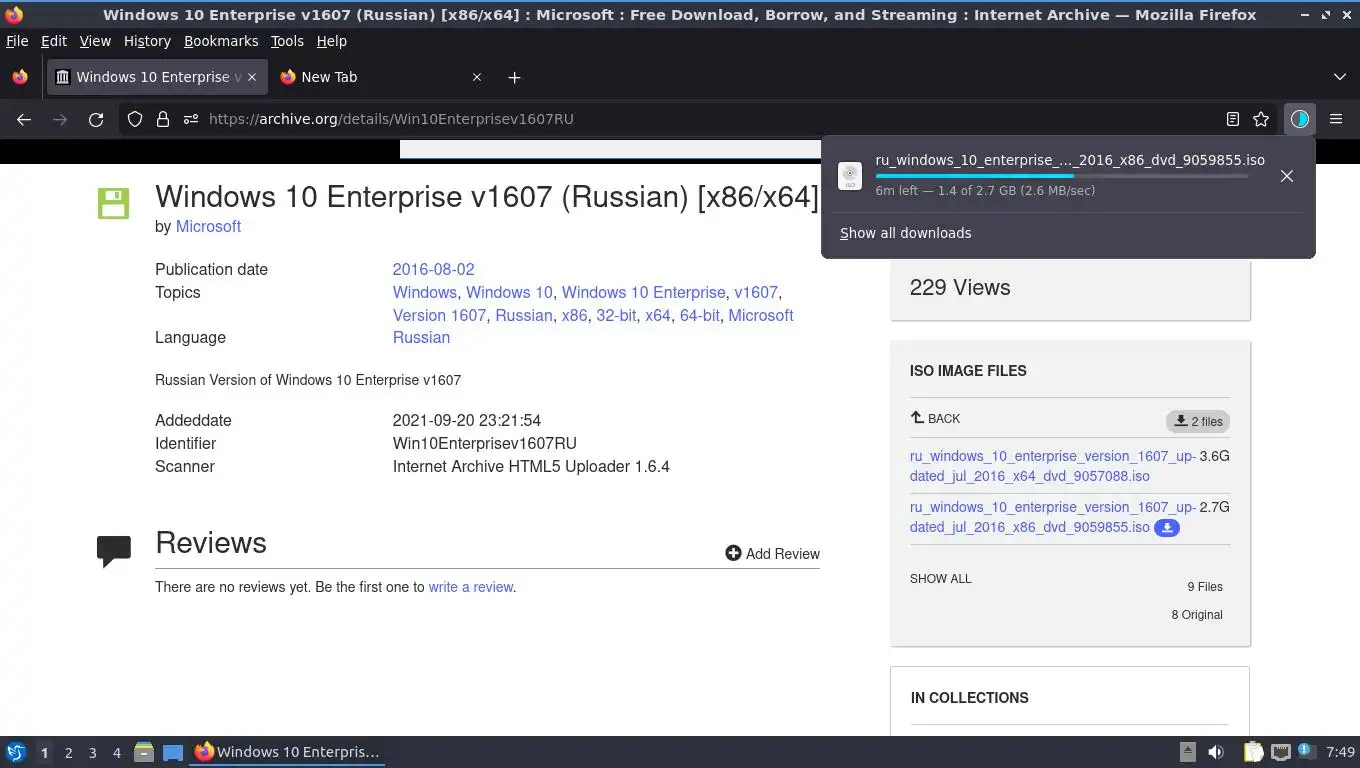Open the 32-bit topic link
1360x768 pixels.
(616, 316)
